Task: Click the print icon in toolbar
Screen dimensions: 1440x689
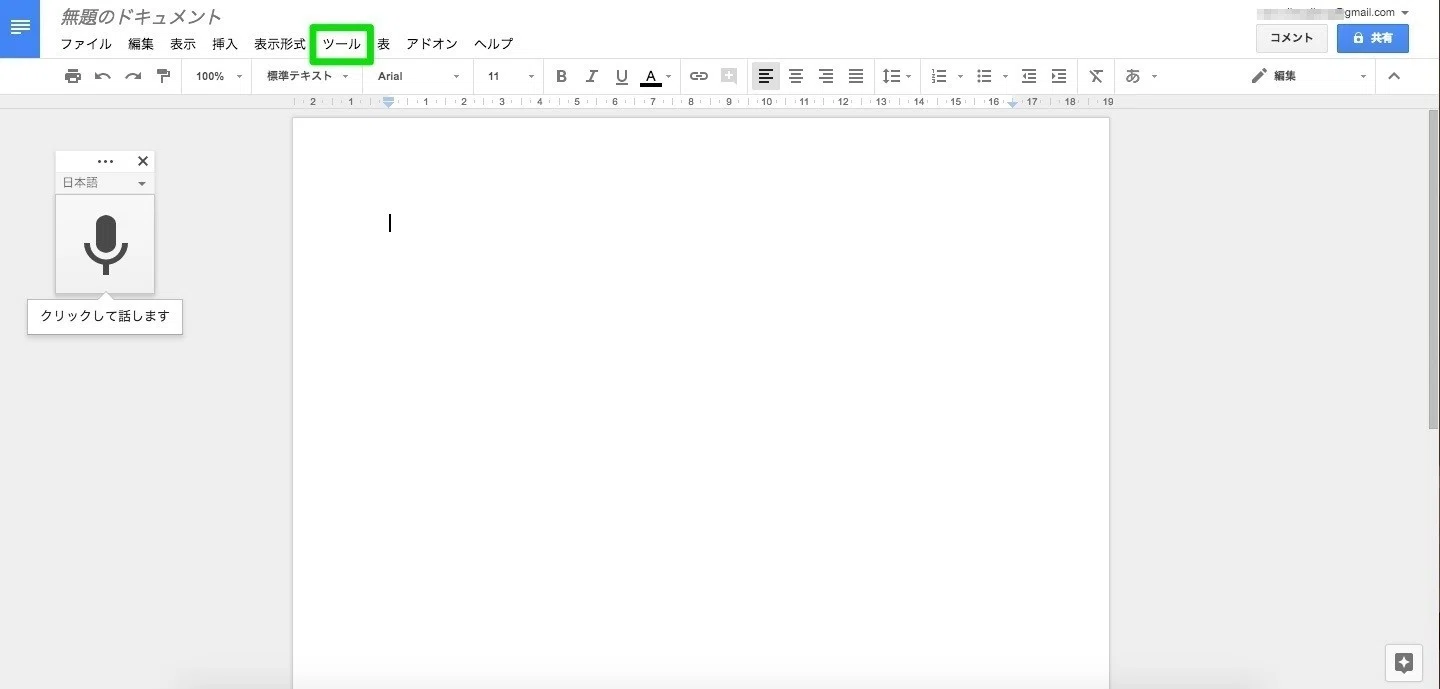Action: (x=72, y=76)
